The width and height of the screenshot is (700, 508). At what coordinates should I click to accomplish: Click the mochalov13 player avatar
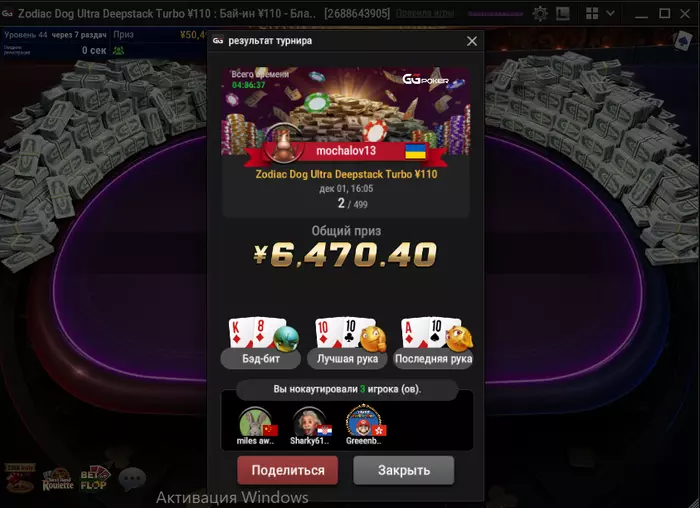click(x=284, y=142)
